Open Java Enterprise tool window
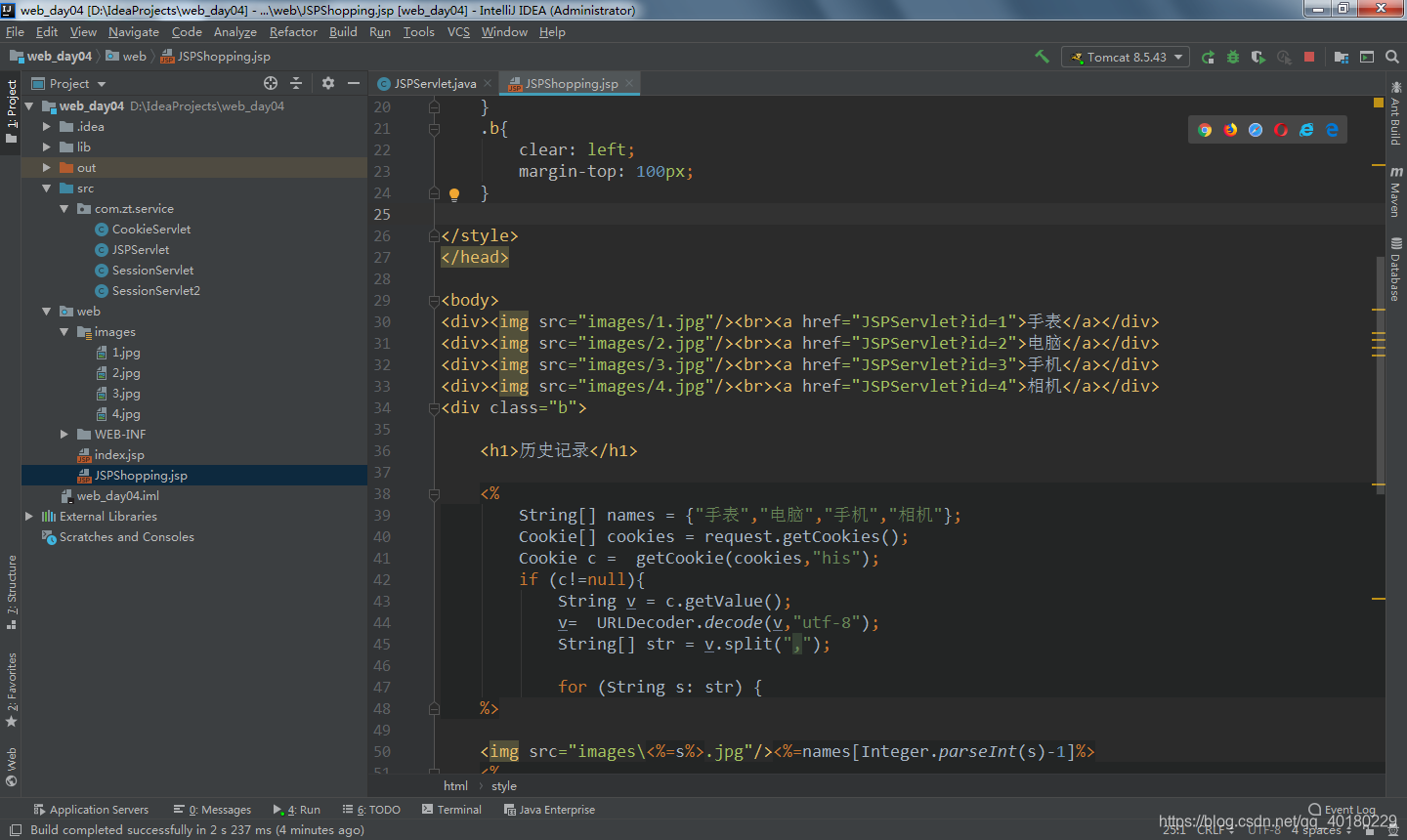This screenshot has width=1407, height=840. coord(548,810)
